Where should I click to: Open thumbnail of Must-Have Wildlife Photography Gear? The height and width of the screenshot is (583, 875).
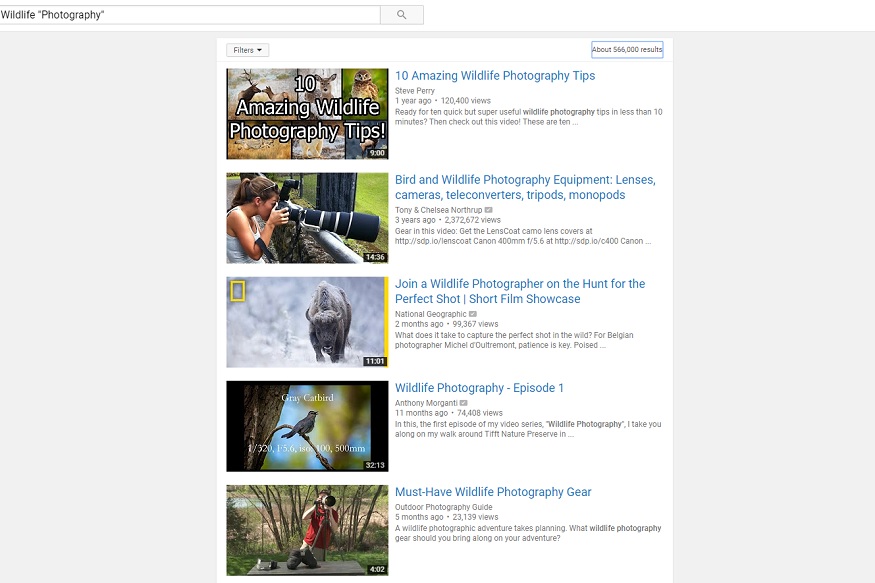307,531
